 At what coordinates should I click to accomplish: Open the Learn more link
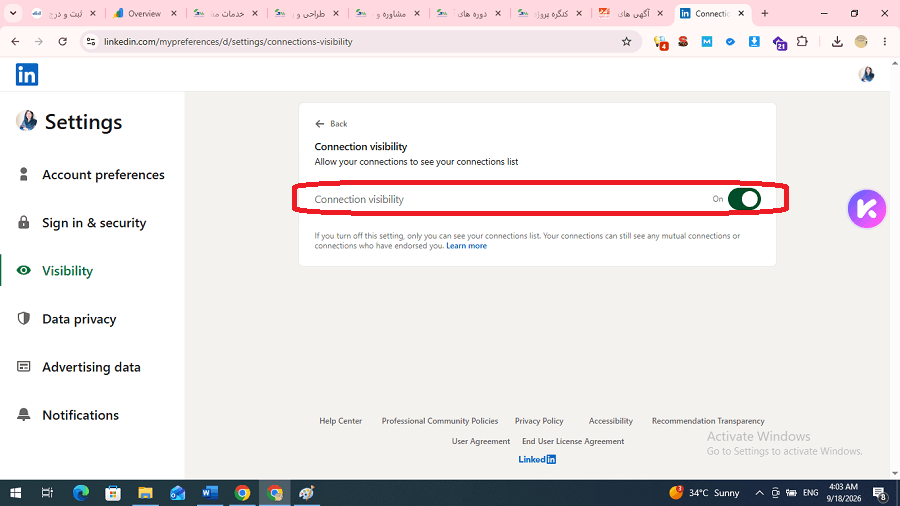(466, 246)
